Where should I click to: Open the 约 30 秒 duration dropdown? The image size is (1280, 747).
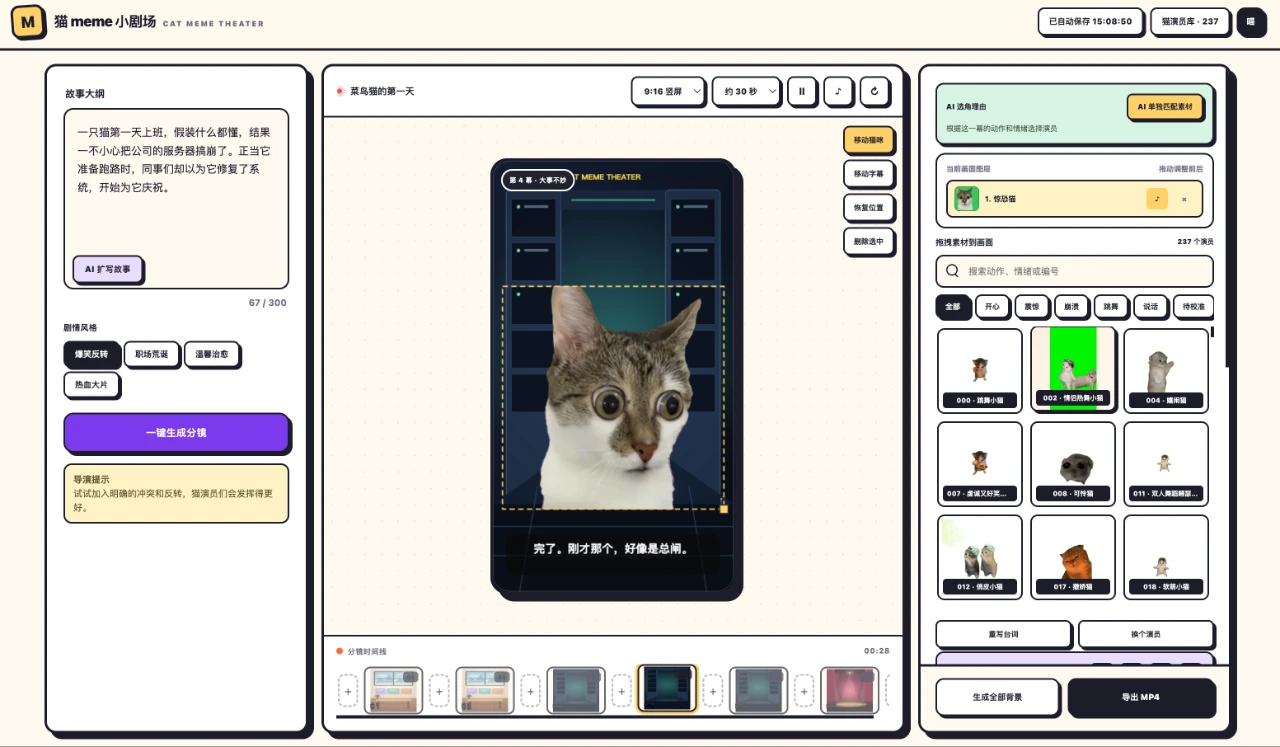point(746,91)
